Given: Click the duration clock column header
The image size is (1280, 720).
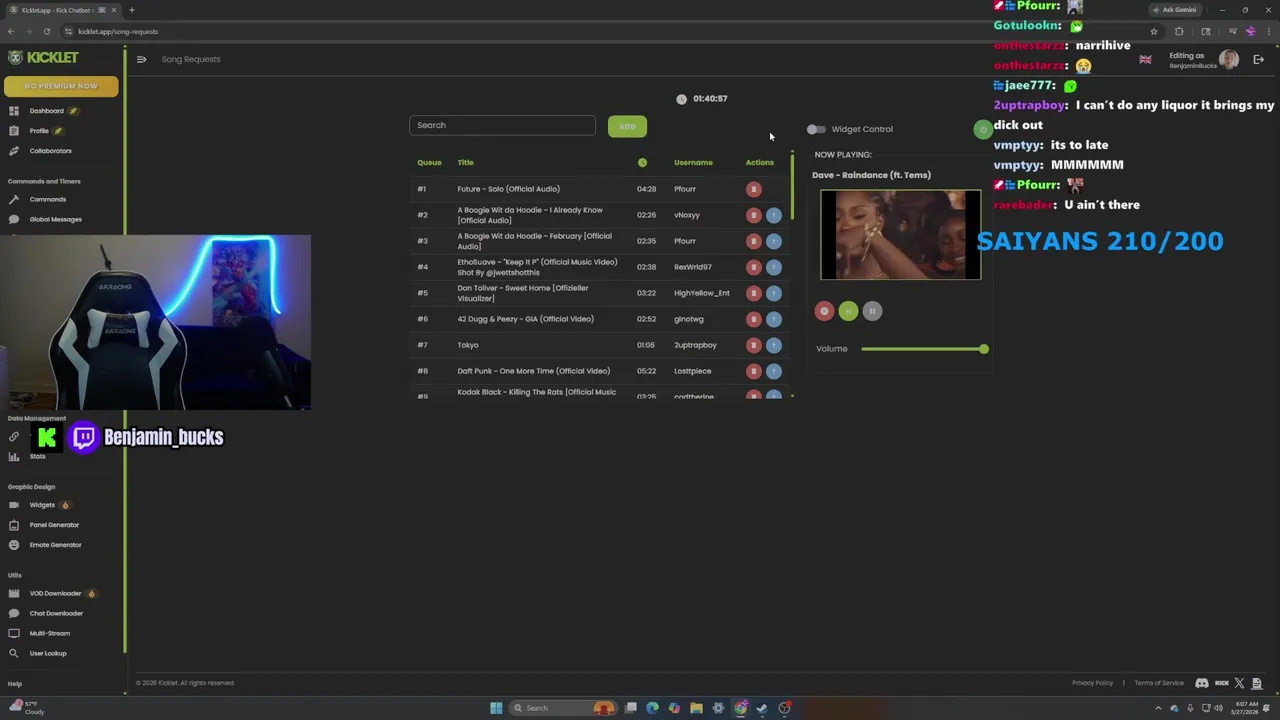Looking at the screenshot, I should [x=642, y=162].
